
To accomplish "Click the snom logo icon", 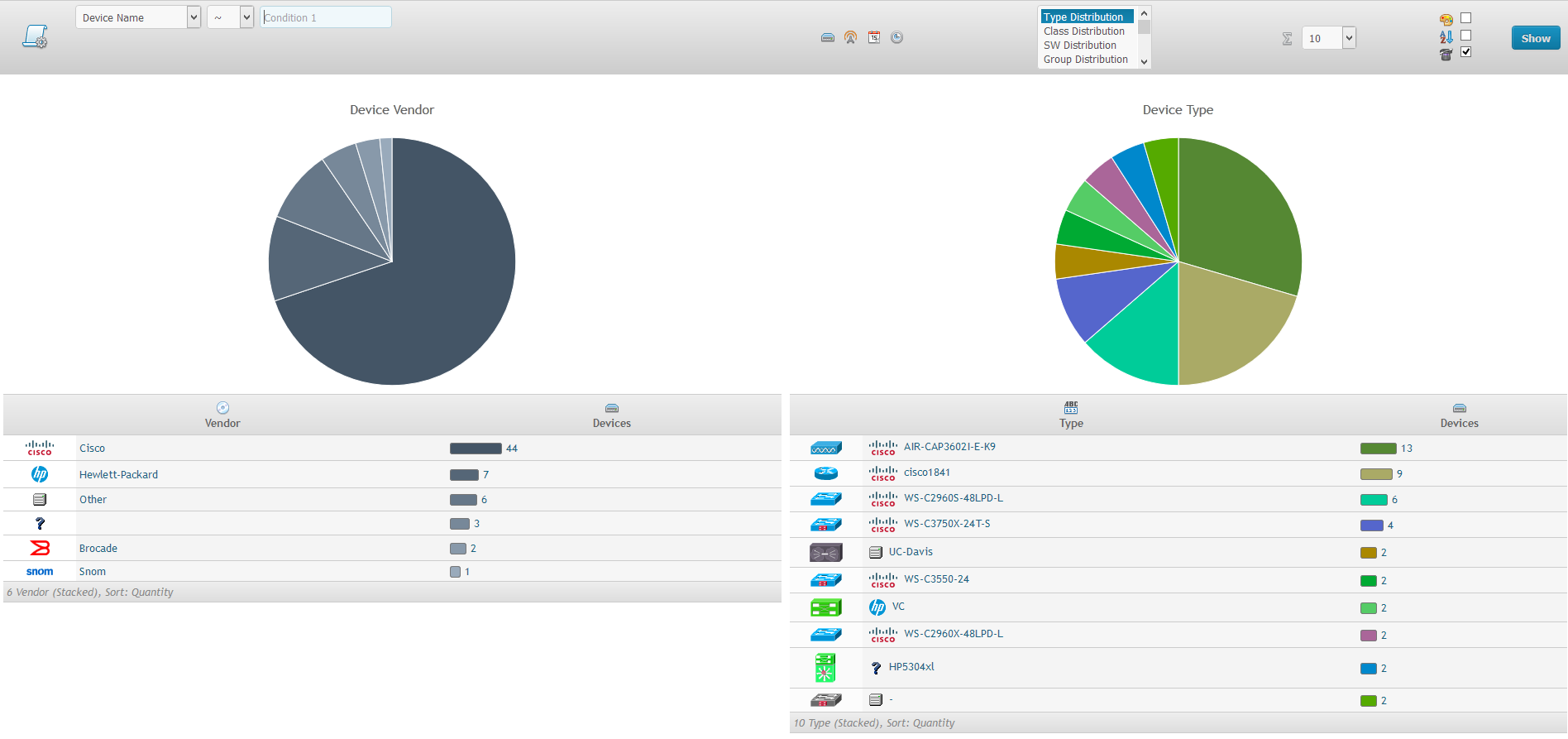I will (x=40, y=571).
